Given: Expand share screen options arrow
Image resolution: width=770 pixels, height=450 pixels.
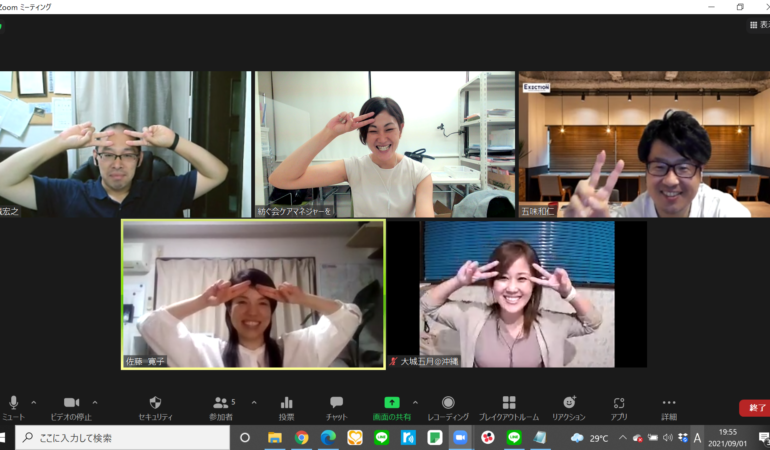Looking at the screenshot, I should (x=415, y=402).
